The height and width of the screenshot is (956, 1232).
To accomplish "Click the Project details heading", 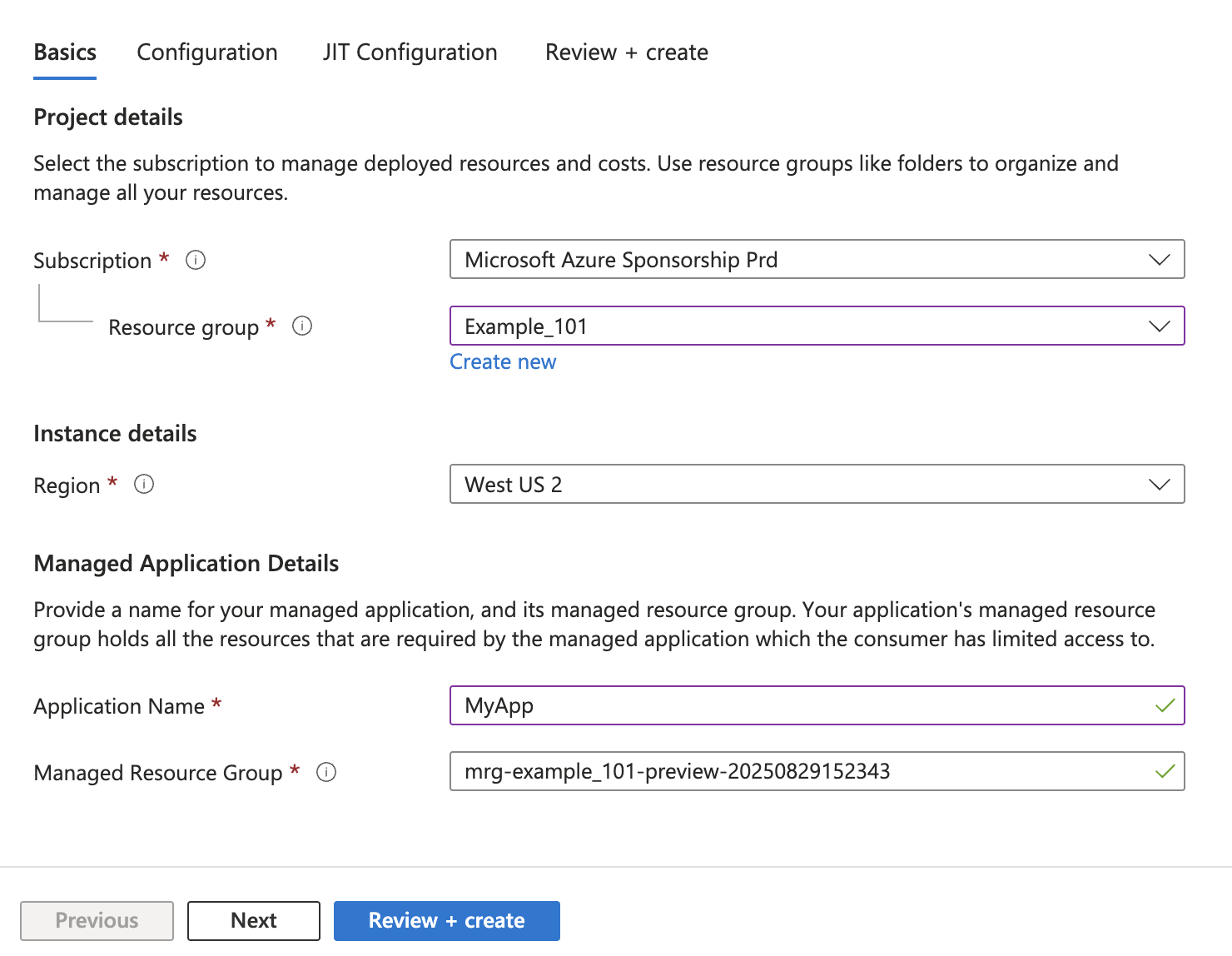I will [x=108, y=117].
